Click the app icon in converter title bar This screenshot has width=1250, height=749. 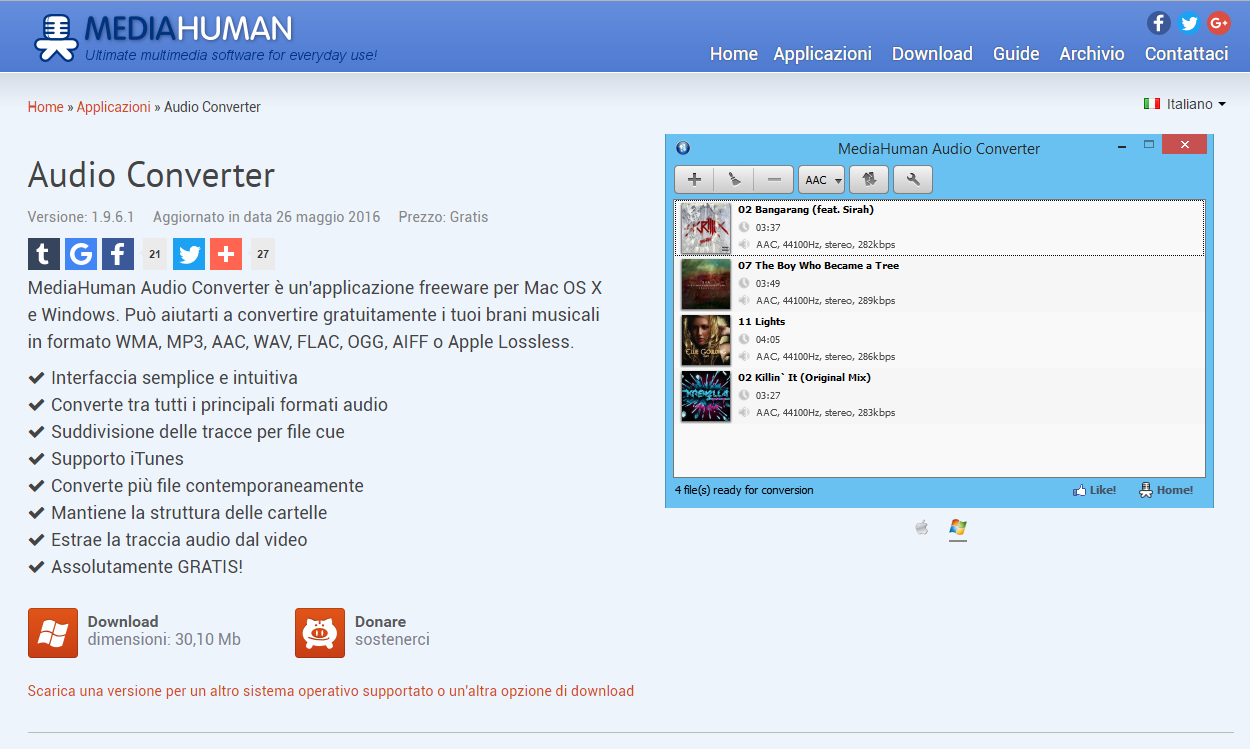point(683,148)
